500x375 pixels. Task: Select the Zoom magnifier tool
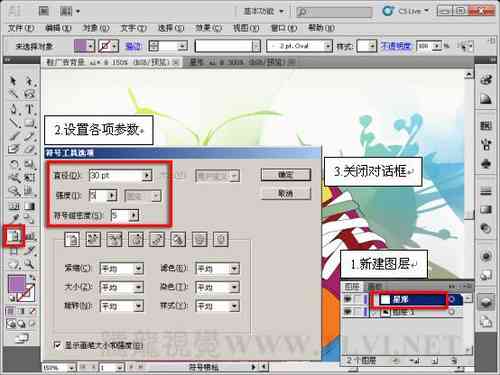(29, 264)
